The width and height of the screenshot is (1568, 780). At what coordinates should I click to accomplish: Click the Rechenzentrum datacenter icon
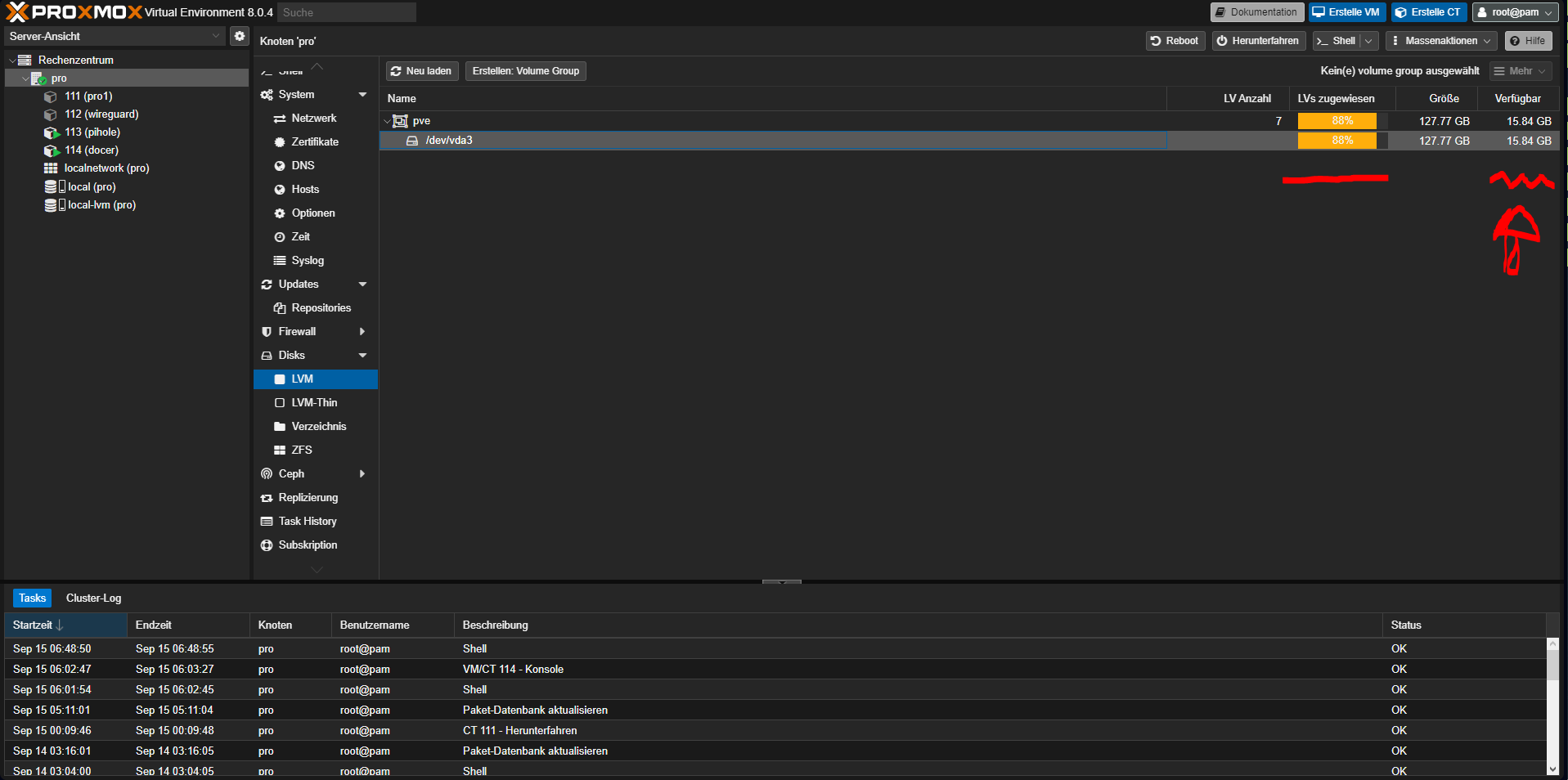point(25,61)
